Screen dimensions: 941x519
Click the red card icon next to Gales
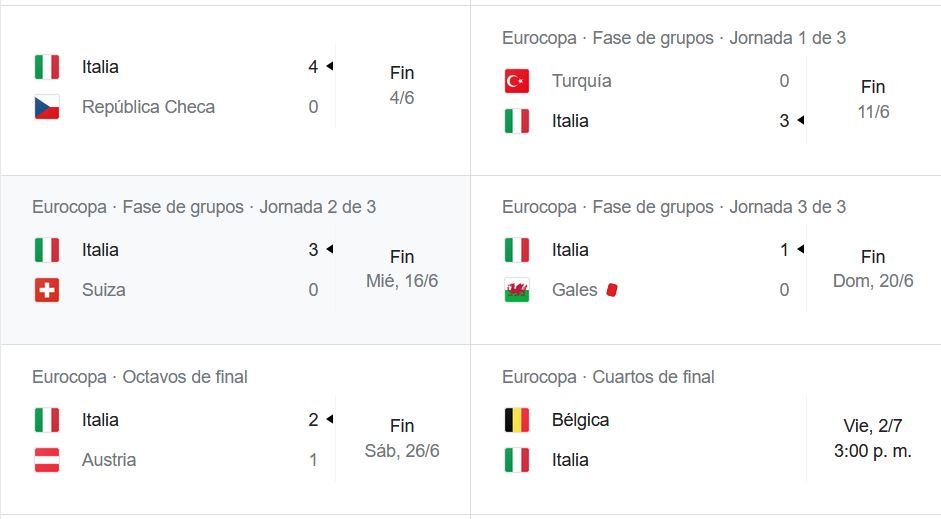(x=612, y=290)
